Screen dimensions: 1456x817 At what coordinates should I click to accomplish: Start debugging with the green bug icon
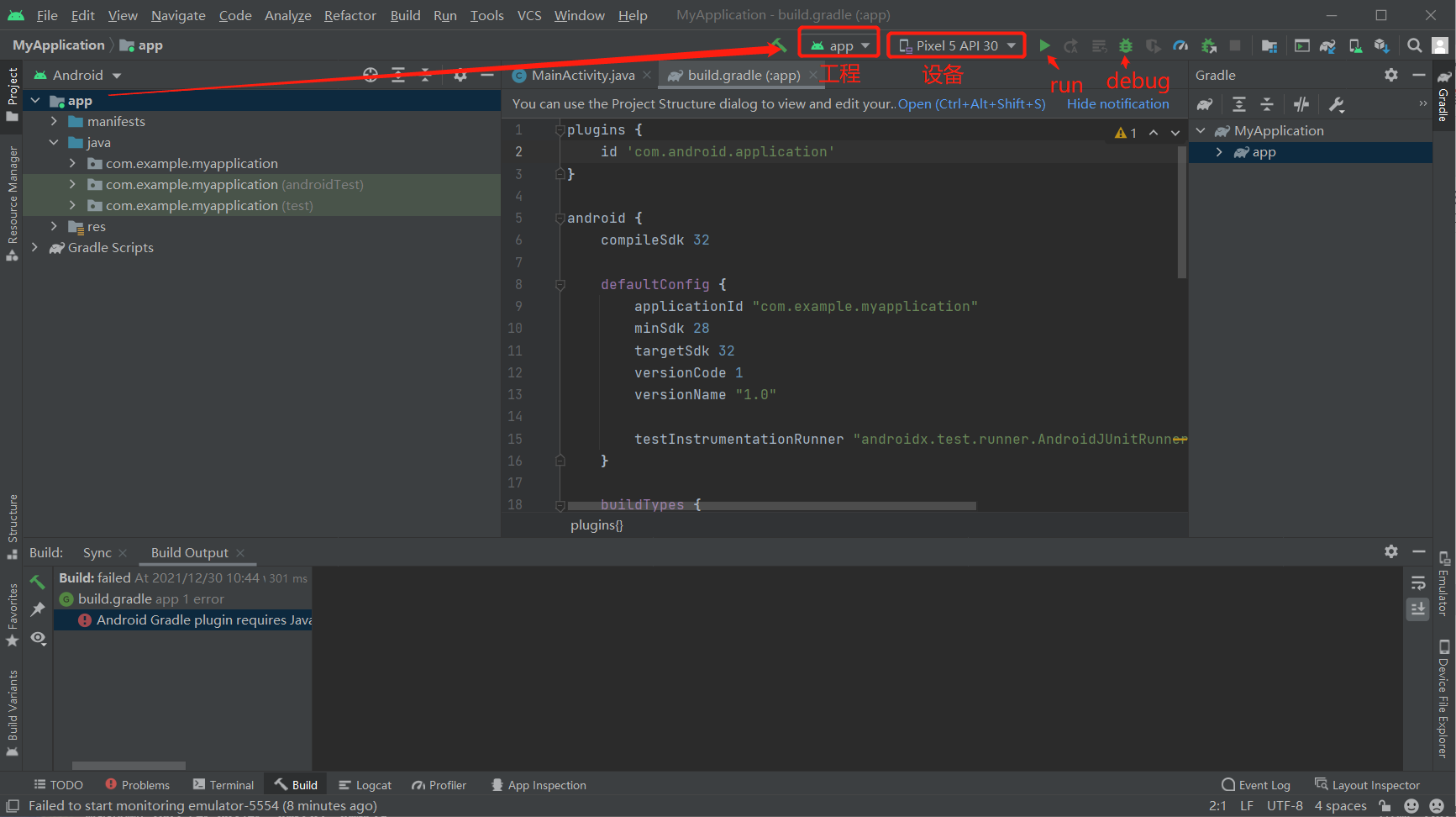point(1126,45)
